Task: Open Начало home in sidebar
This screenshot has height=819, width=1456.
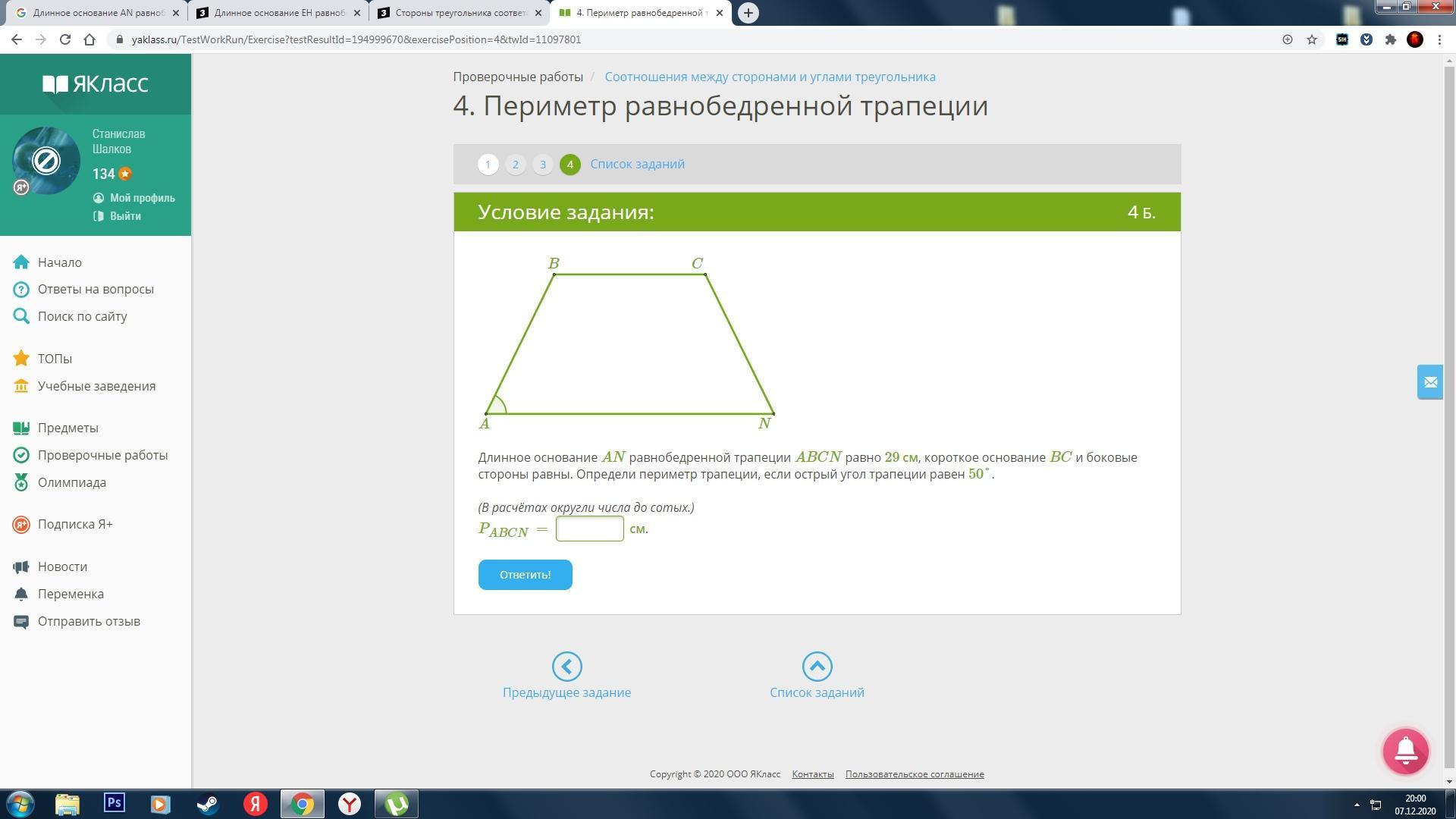Action: pos(59,262)
